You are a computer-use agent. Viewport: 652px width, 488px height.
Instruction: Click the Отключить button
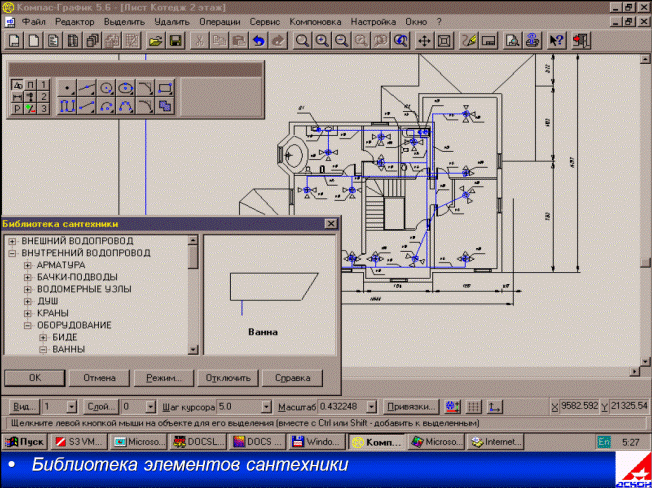point(228,378)
